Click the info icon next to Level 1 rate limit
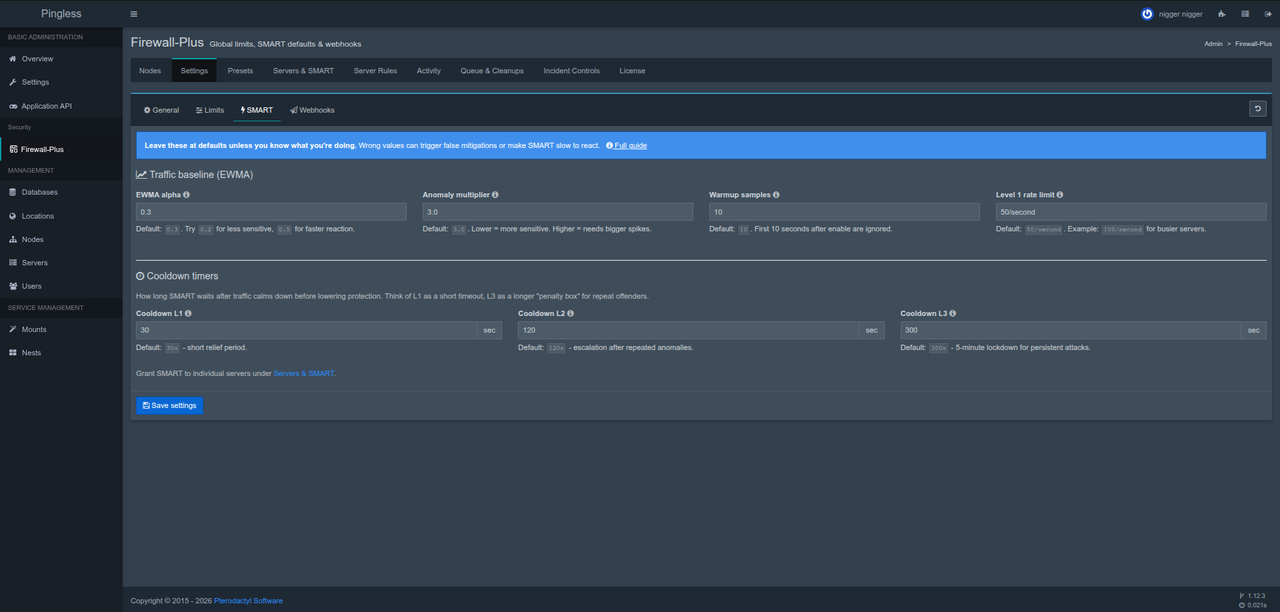 (1060, 195)
